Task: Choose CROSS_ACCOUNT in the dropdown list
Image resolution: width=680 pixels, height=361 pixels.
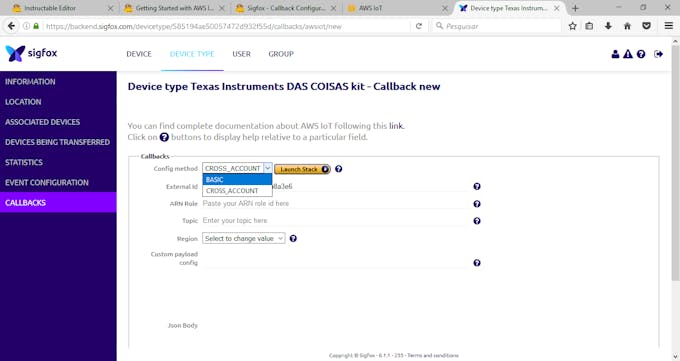Action: 237,191
